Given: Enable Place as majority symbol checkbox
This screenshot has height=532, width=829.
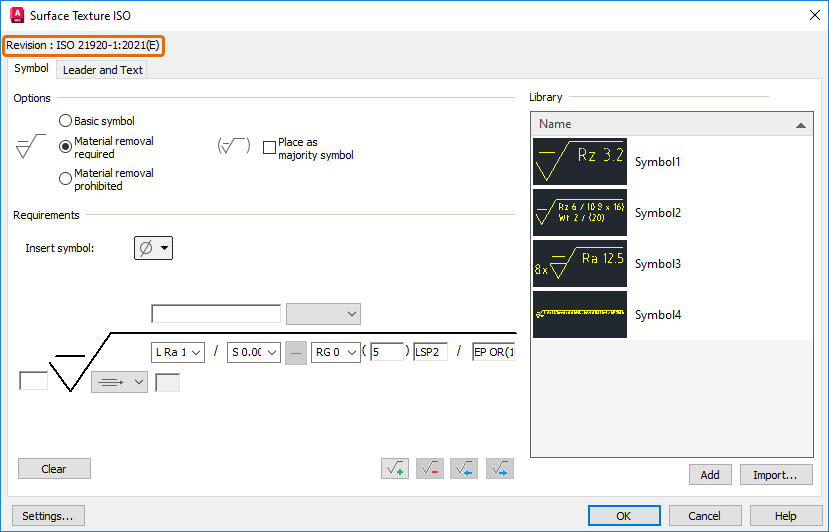Looking at the screenshot, I should [x=269, y=148].
